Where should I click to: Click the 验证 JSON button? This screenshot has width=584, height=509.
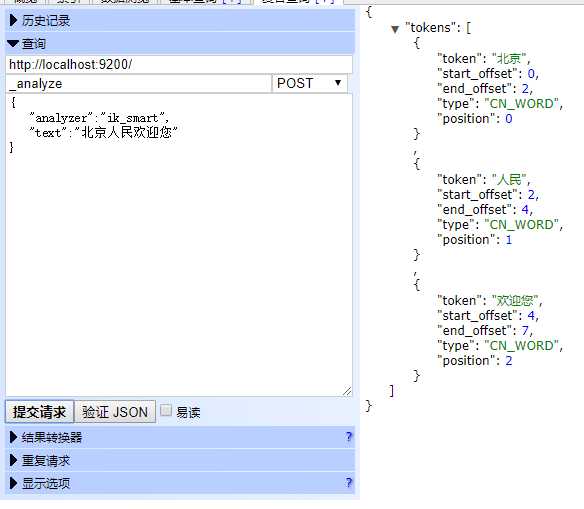(x=115, y=412)
